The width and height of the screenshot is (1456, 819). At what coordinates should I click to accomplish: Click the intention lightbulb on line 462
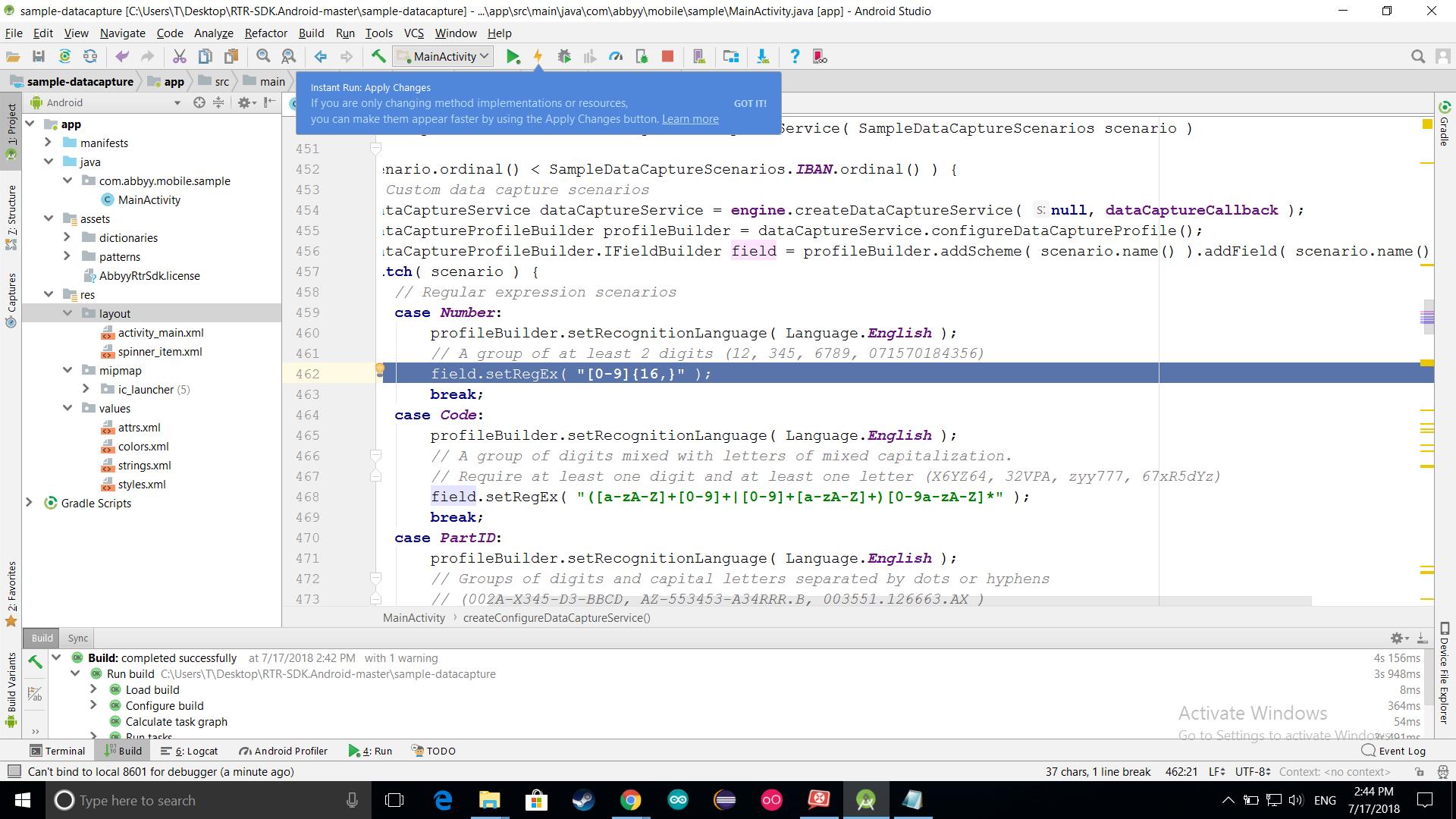(380, 371)
